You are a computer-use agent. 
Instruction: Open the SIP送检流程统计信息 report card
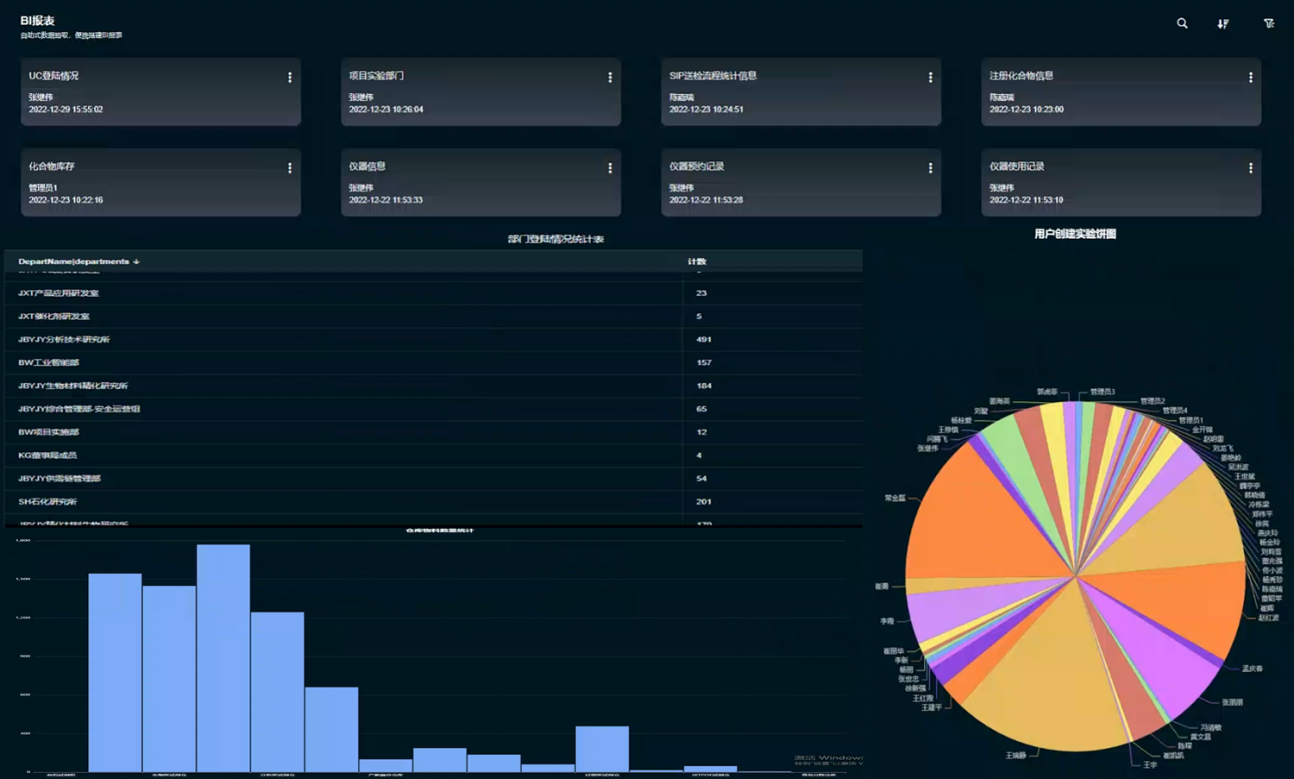pos(801,92)
